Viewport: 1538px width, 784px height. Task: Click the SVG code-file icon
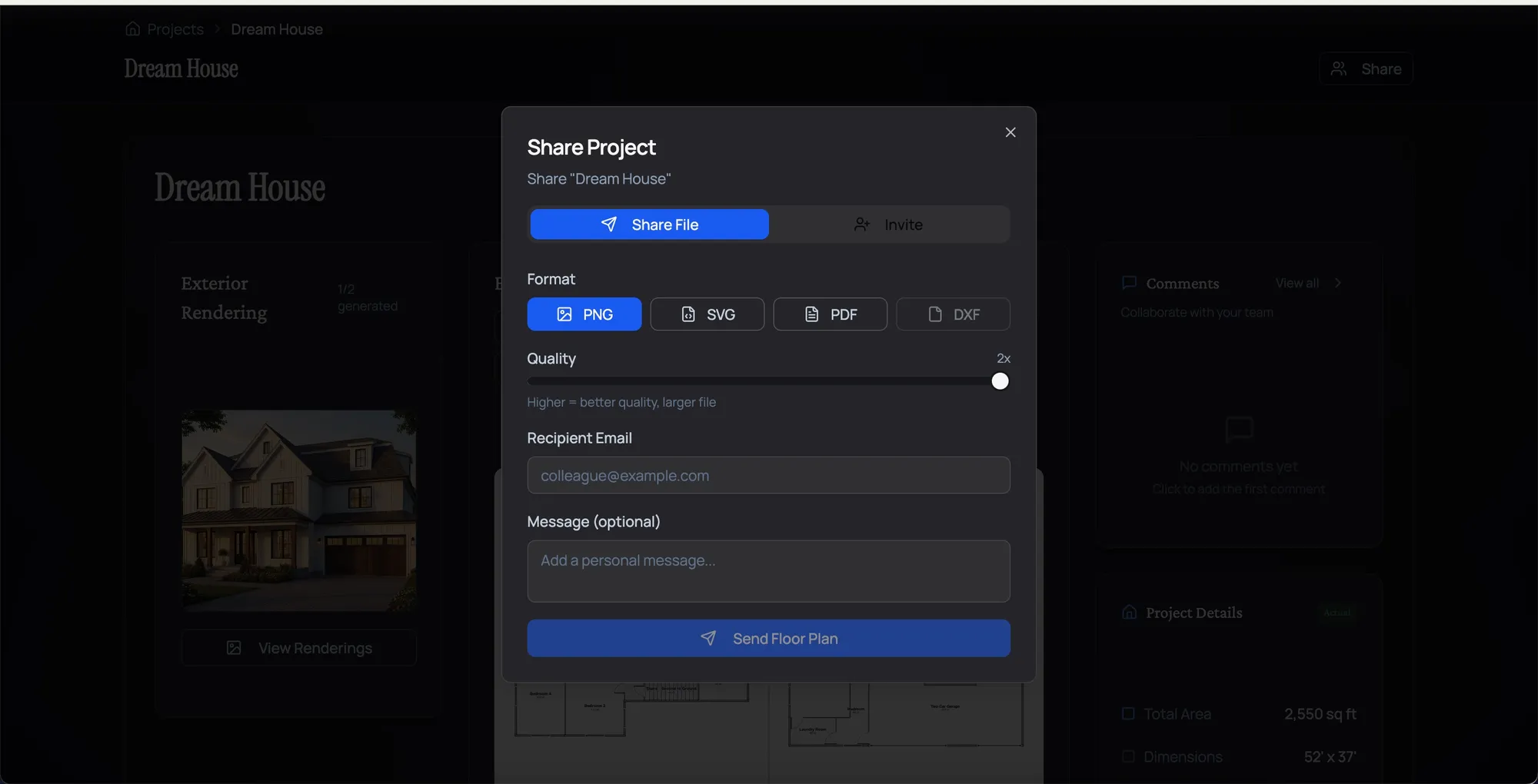(x=687, y=314)
